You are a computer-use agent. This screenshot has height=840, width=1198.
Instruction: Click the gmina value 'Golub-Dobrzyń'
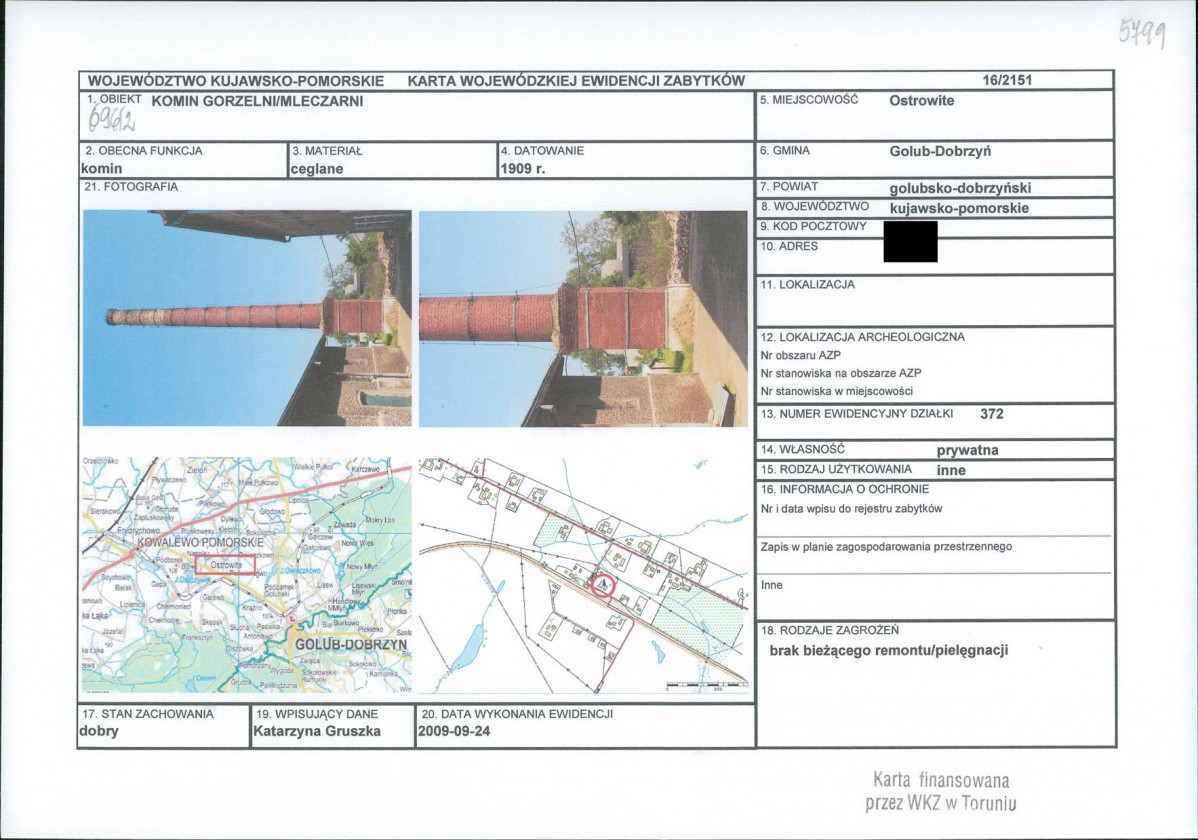tap(941, 151)
